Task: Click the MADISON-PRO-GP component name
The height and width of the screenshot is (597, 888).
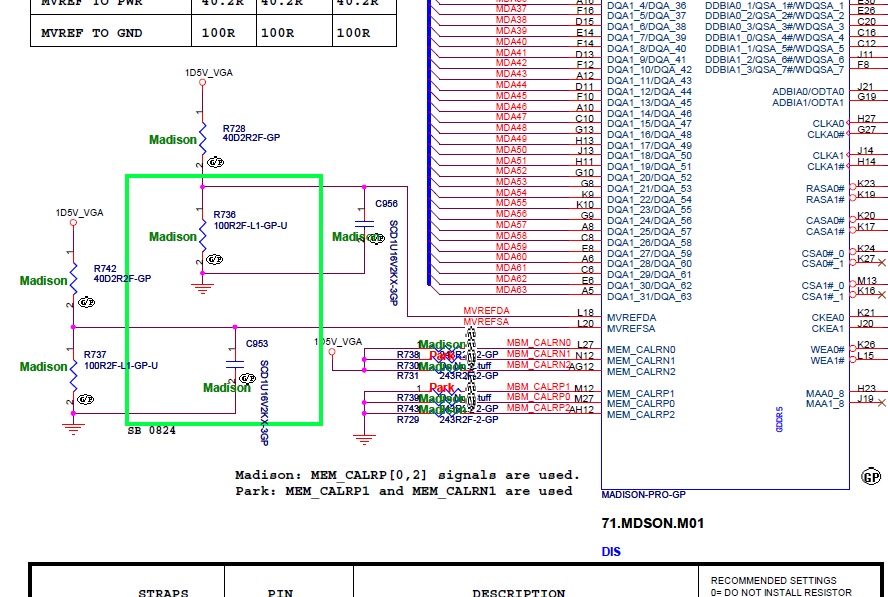Action: click(643, 495)
